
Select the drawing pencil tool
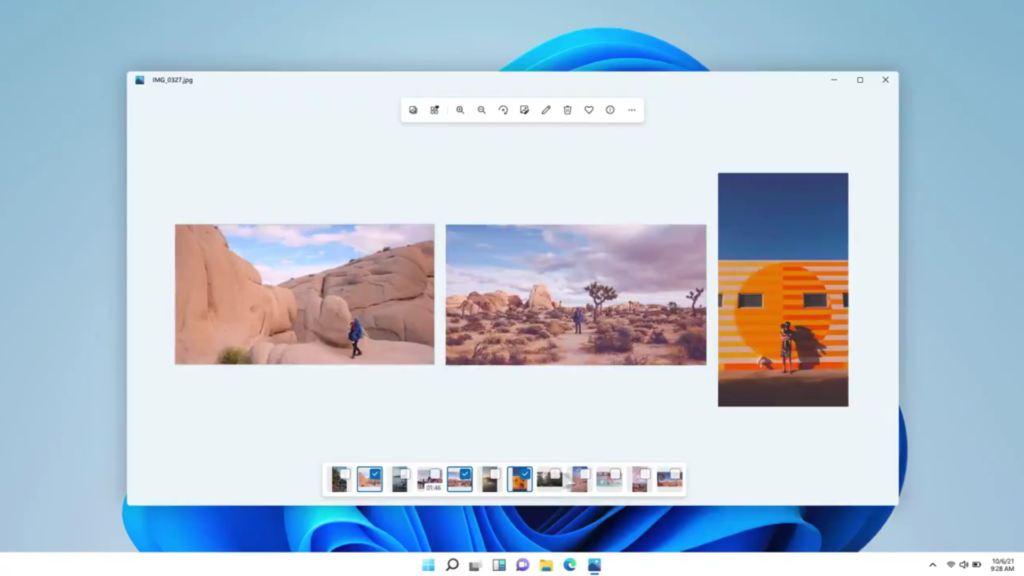click(546, 110)
